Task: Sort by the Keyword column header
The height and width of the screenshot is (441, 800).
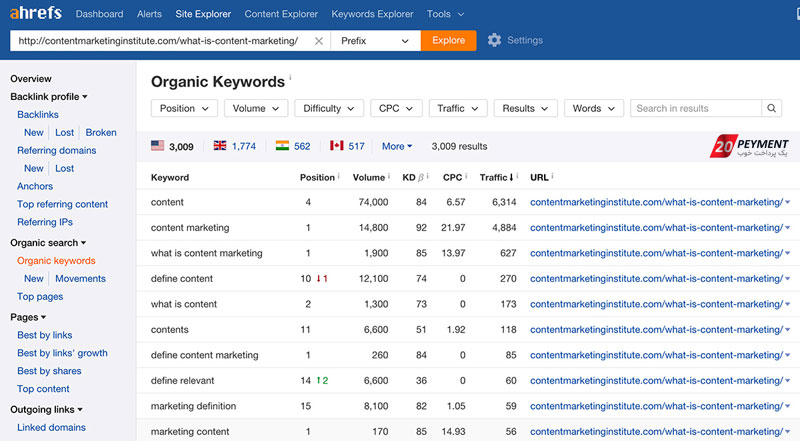Action: click(x=170, y=177)
